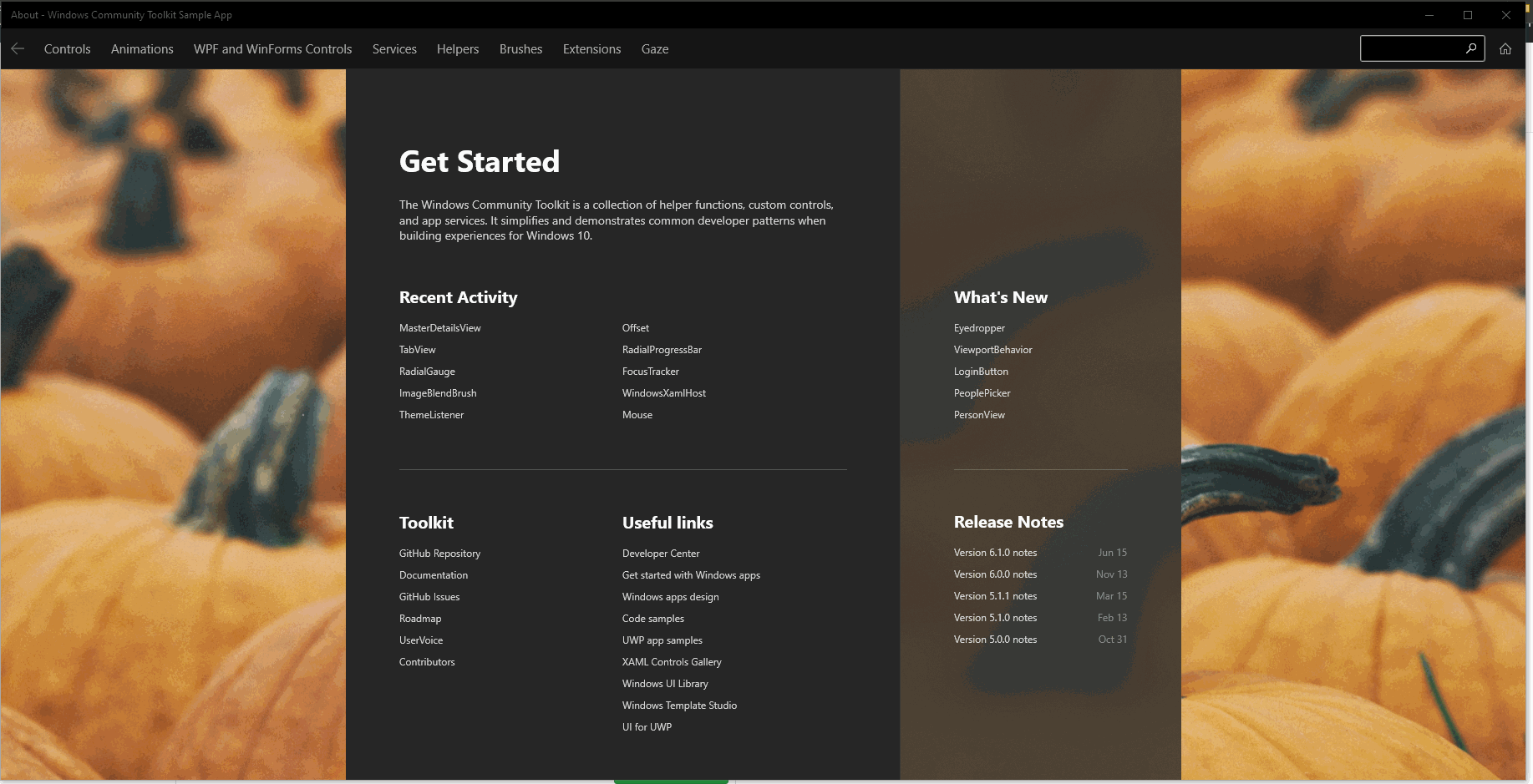The image size is (1533, 784).
Task: Open the RadialProgressBar sample
Action: coord(662,349)
